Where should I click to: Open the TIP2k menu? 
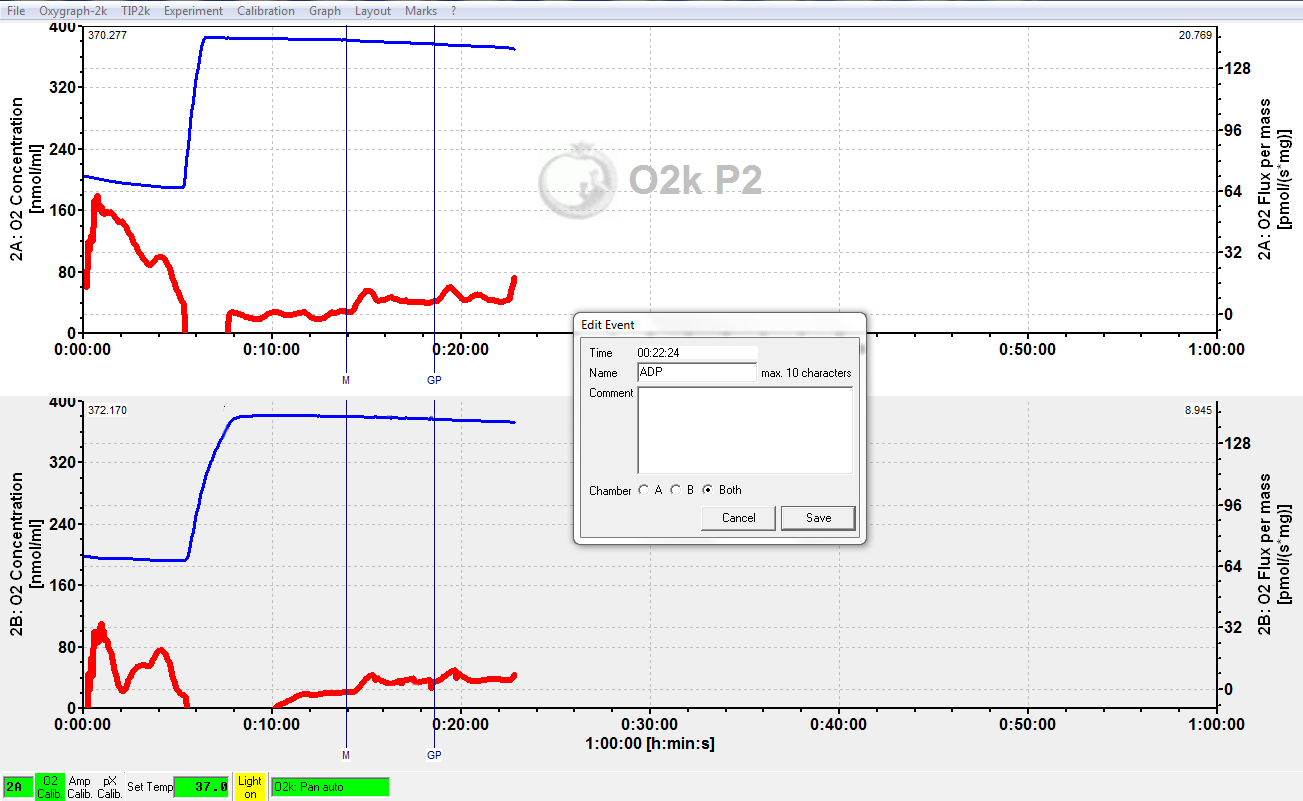click(136, 11)
